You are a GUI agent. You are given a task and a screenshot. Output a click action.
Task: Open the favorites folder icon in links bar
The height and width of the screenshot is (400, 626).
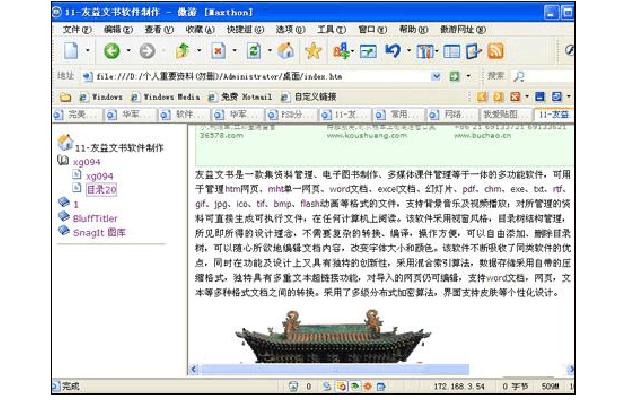(65, 97)
